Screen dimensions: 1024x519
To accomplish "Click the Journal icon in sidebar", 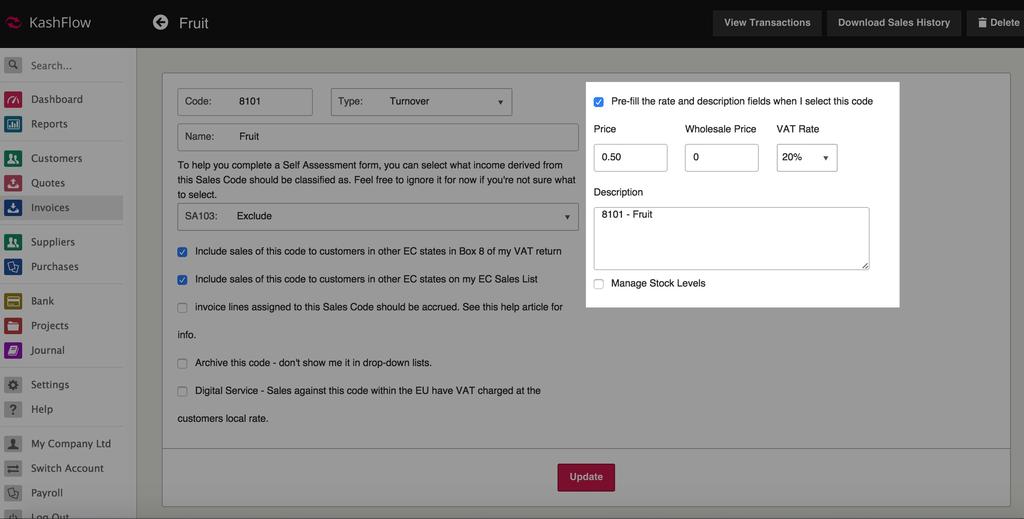I will tap(13, 350).
